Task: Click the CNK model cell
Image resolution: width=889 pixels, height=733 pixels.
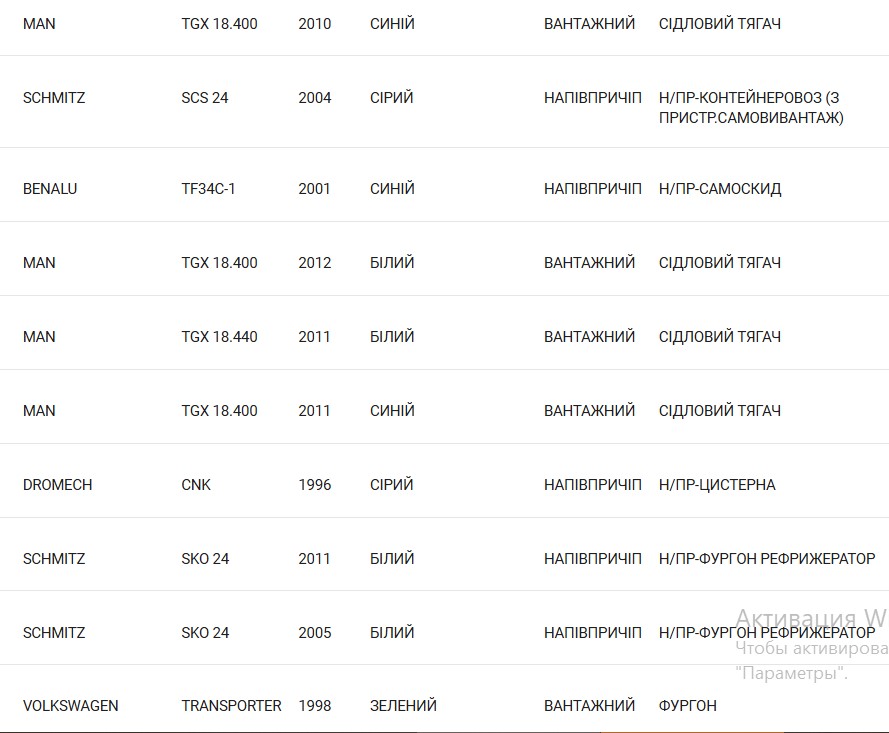Action: tap(196, 485)
